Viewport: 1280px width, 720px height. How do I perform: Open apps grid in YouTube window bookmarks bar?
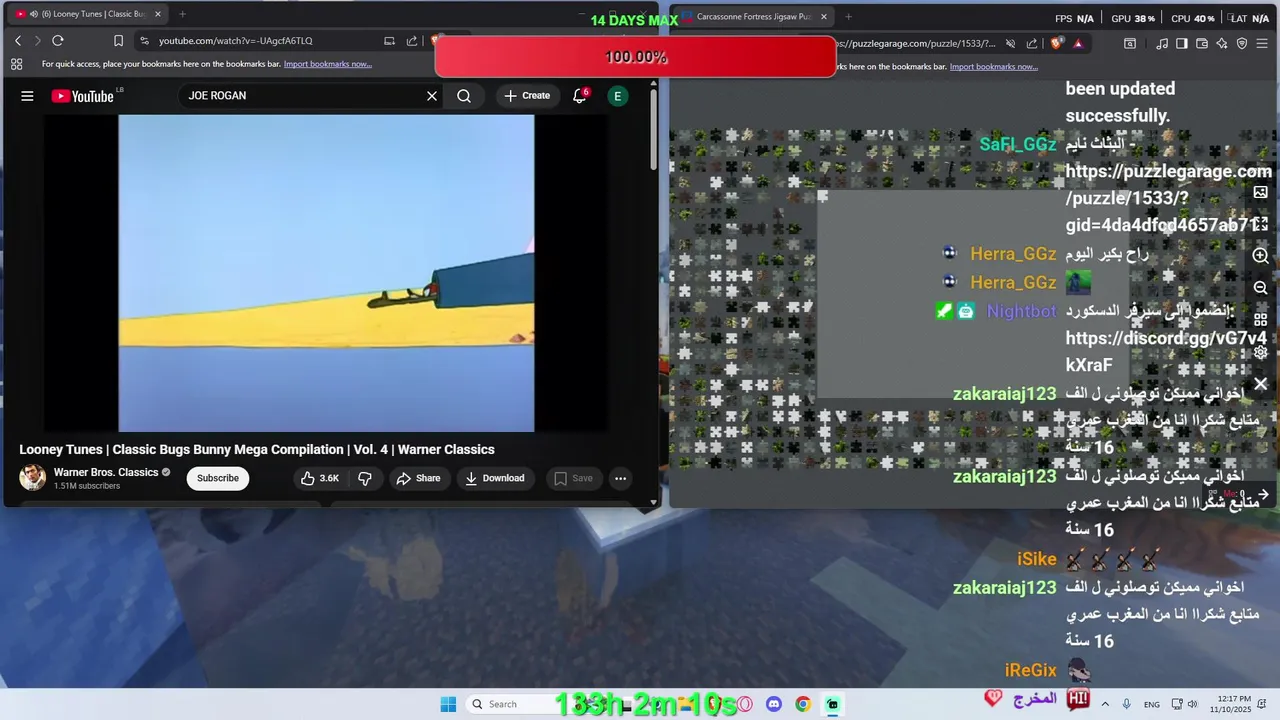[16, 64]
